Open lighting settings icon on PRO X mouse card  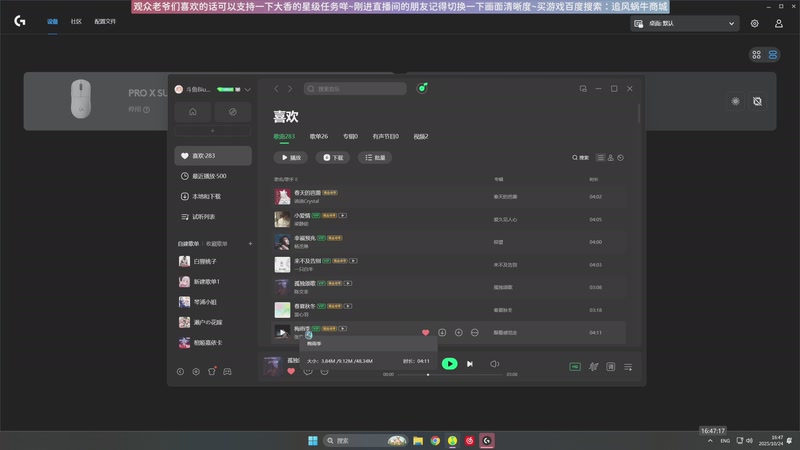click(x=735, y=102)
